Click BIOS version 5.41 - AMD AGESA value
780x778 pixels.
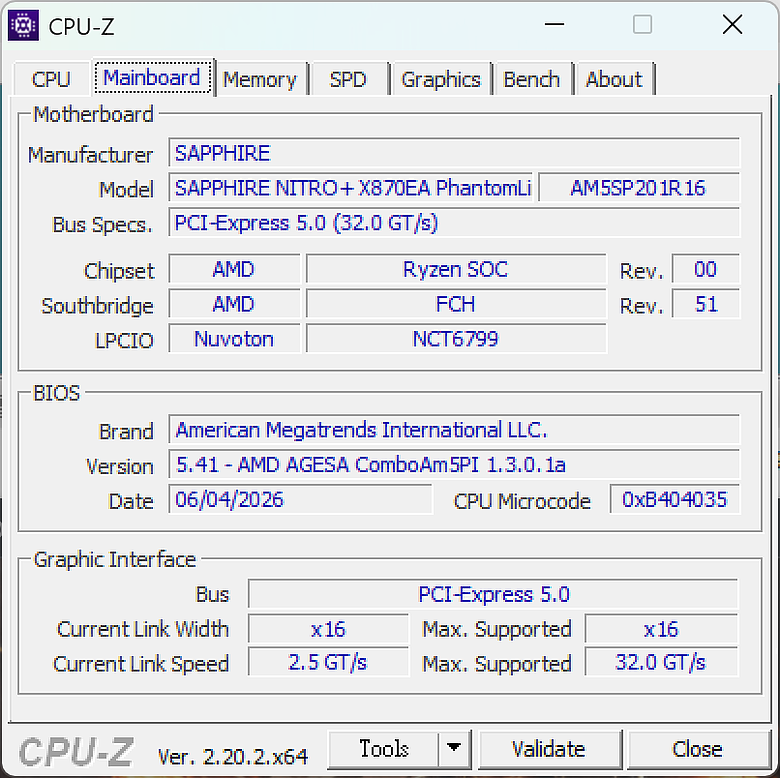[454, 465]
